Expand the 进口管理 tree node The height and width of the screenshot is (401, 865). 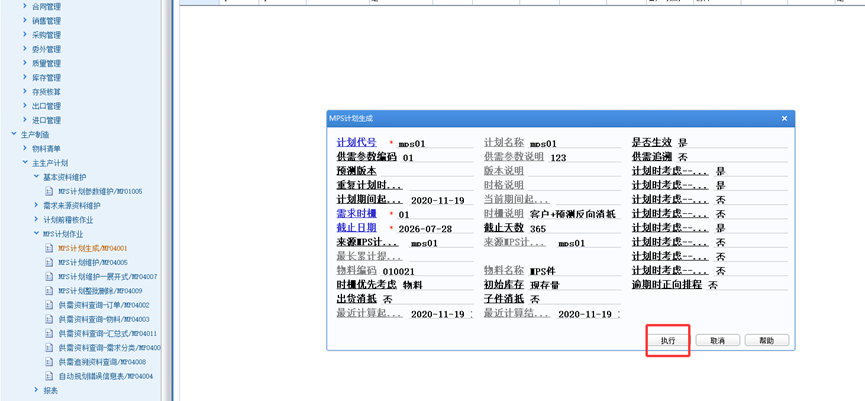[x=25, y=120]
